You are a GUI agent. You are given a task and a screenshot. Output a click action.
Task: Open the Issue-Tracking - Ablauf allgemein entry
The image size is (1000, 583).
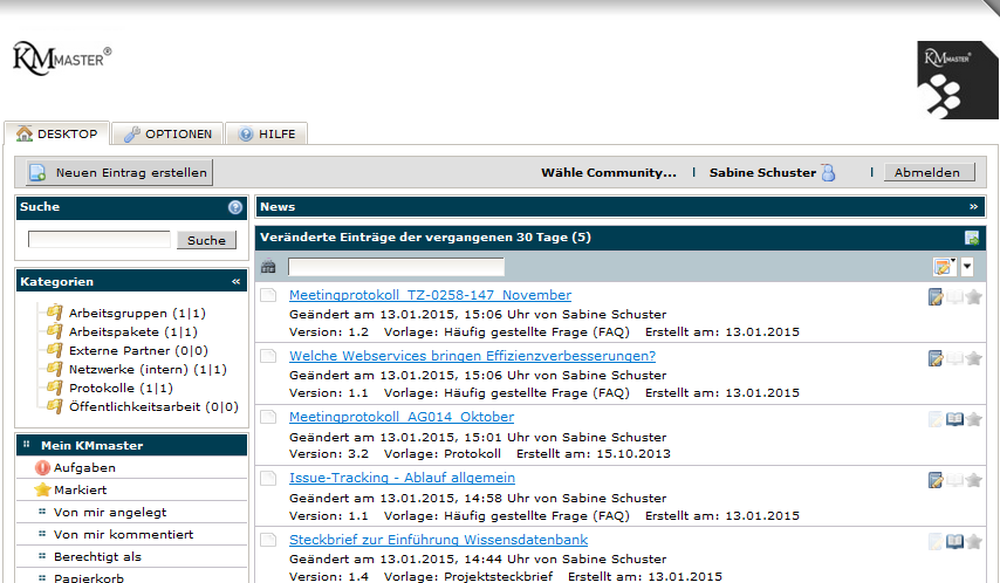[x=401, y=478]
